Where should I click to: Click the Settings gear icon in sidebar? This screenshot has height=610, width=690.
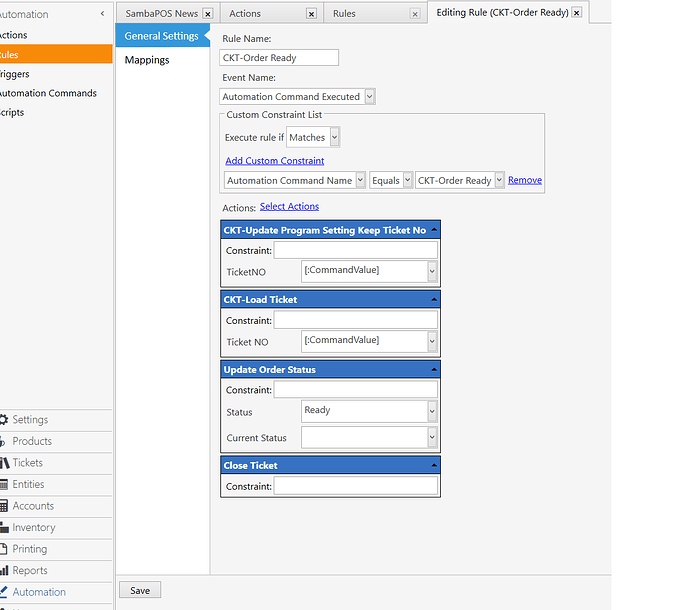point(5,420)
